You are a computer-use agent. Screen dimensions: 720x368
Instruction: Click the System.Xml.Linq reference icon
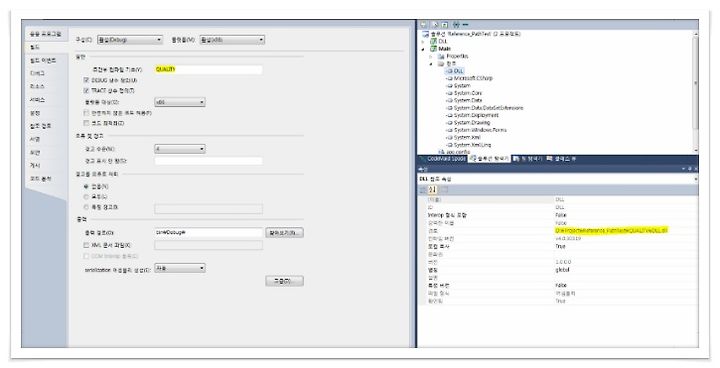[450, 145]
